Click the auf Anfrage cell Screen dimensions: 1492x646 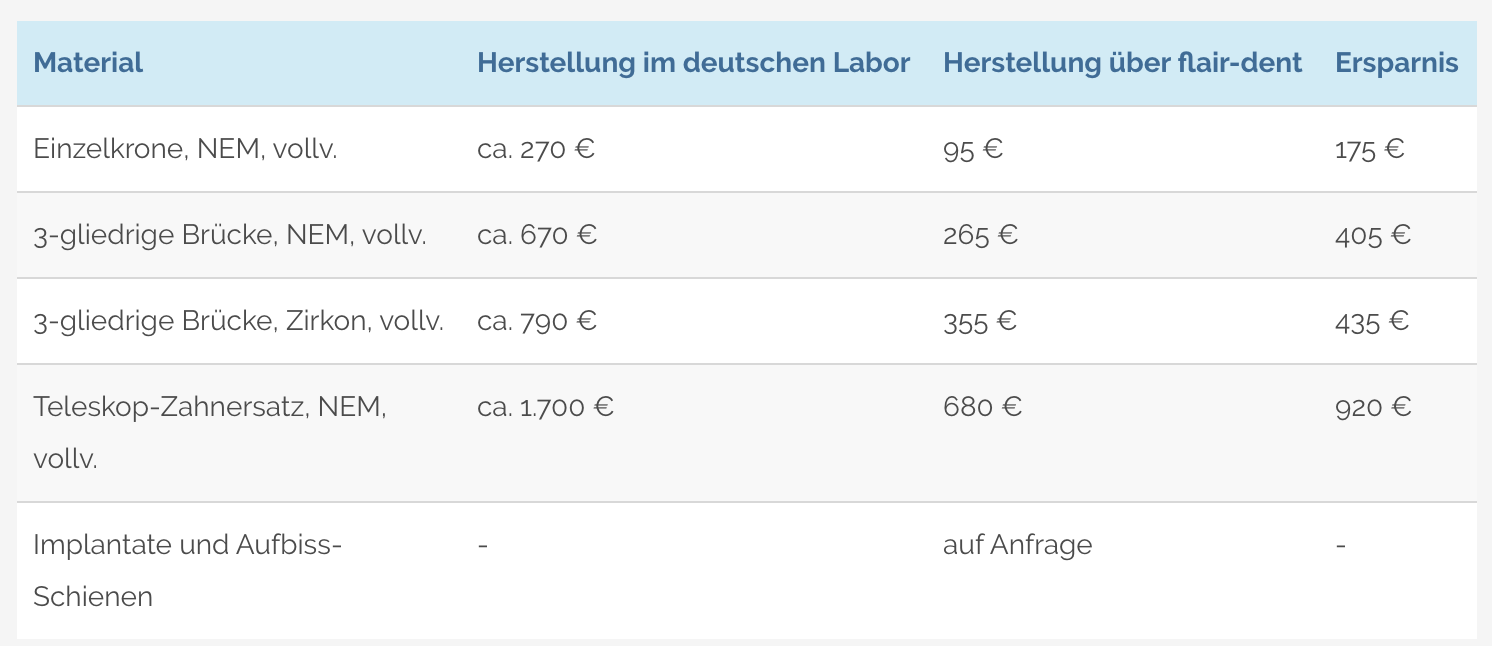tap(1017, 545)
